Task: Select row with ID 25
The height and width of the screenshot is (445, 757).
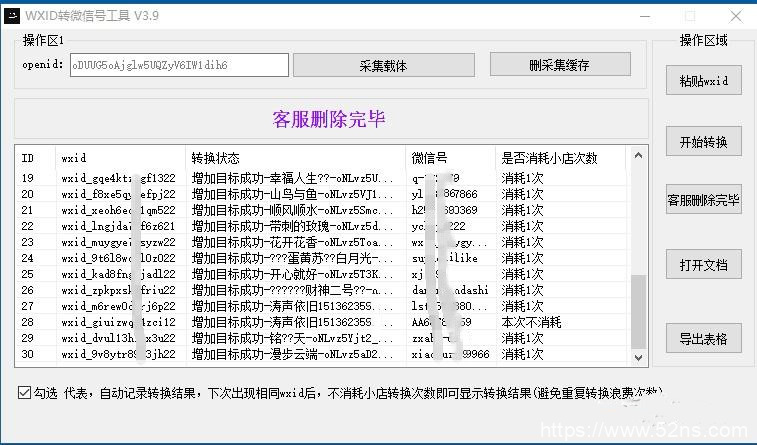Action: 321,274
